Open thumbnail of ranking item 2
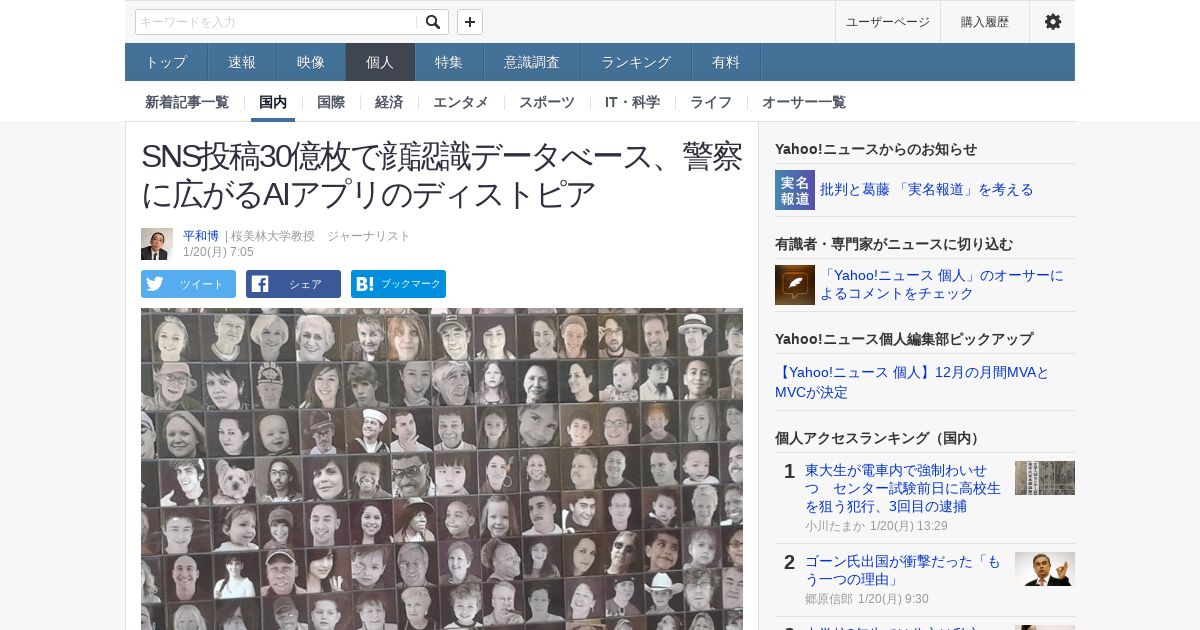Screen dimensions: 1200x630 [x=1045, y=569]
